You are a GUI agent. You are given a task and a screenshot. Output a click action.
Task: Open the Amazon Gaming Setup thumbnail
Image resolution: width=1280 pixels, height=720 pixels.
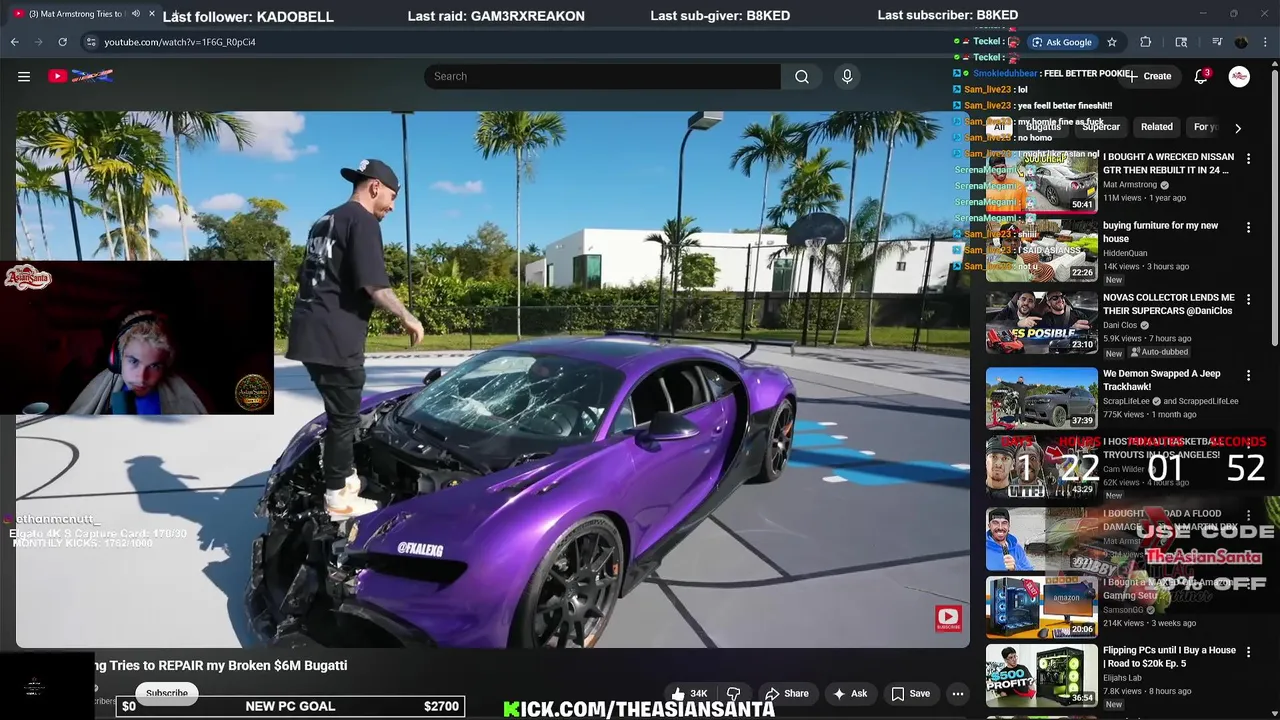point(1042,607)
